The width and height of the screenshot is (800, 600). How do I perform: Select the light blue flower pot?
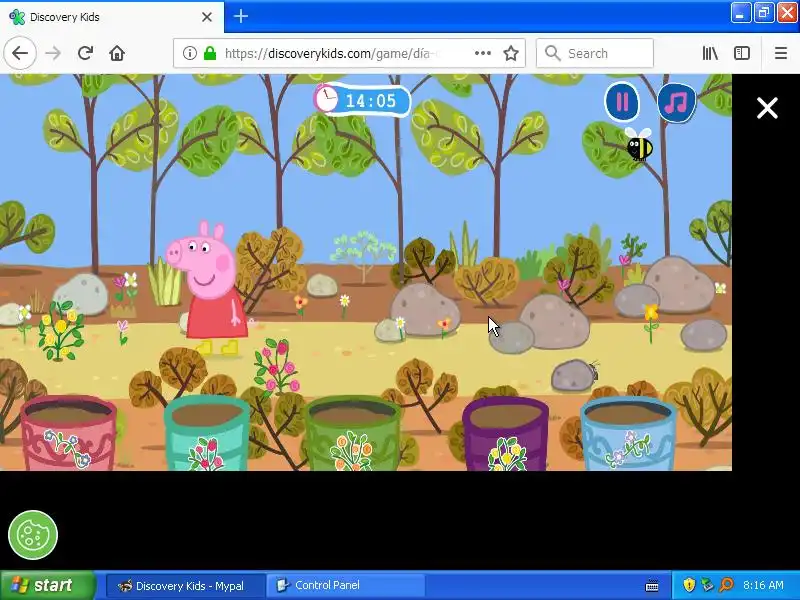(x=628, y=434)
